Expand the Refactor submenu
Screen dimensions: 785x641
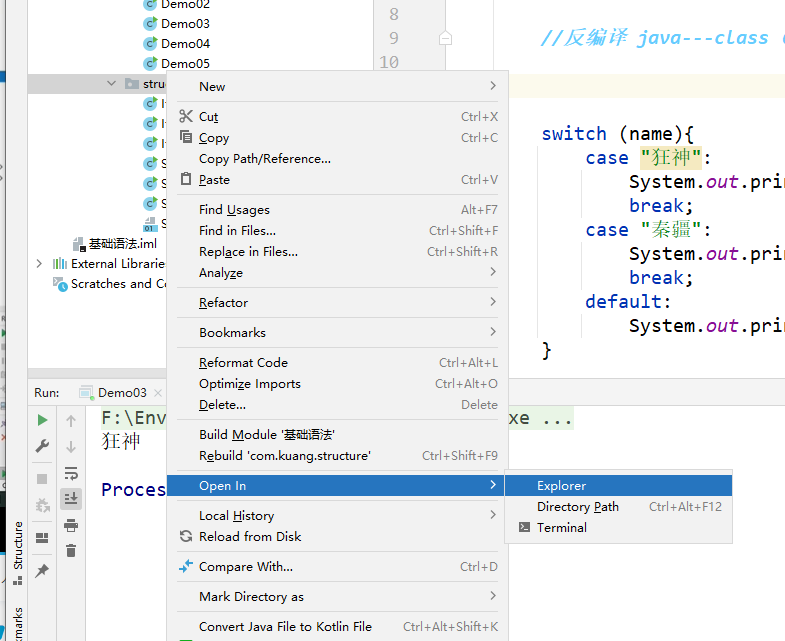point(337,303)
